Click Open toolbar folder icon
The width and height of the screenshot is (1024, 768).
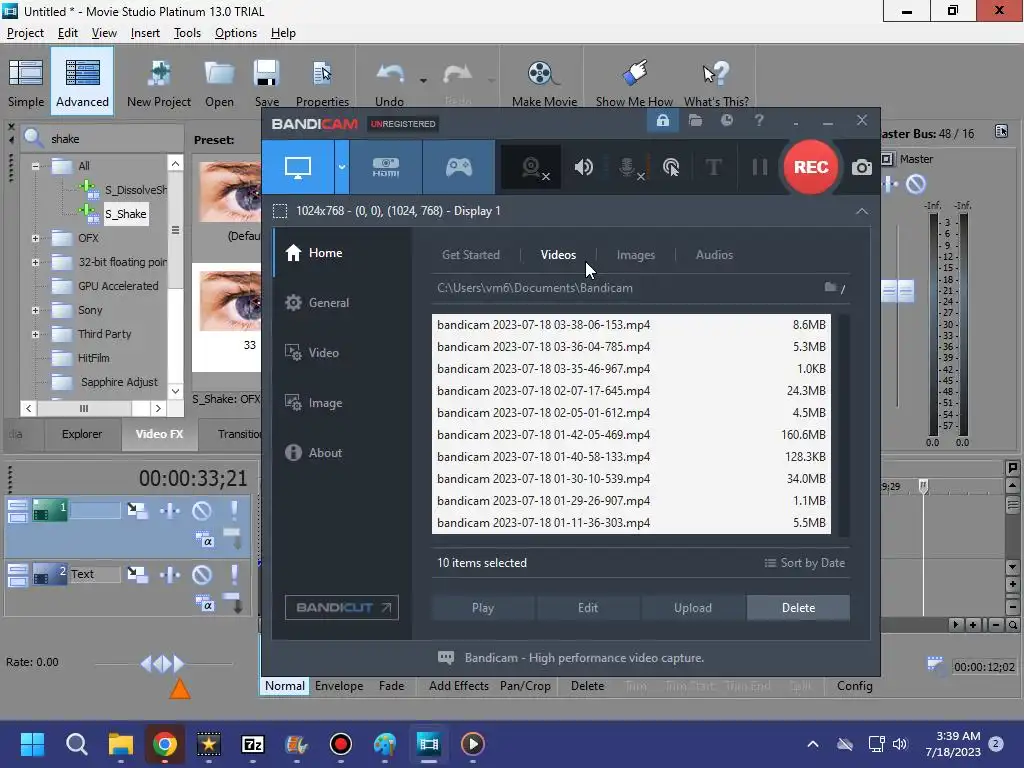tap(219, 82)
